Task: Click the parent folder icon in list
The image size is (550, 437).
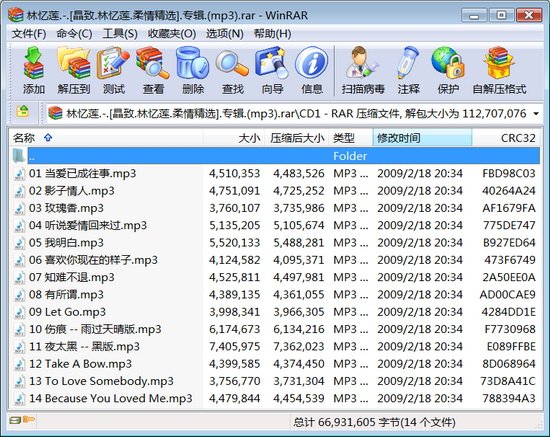Action: point(18,156)
